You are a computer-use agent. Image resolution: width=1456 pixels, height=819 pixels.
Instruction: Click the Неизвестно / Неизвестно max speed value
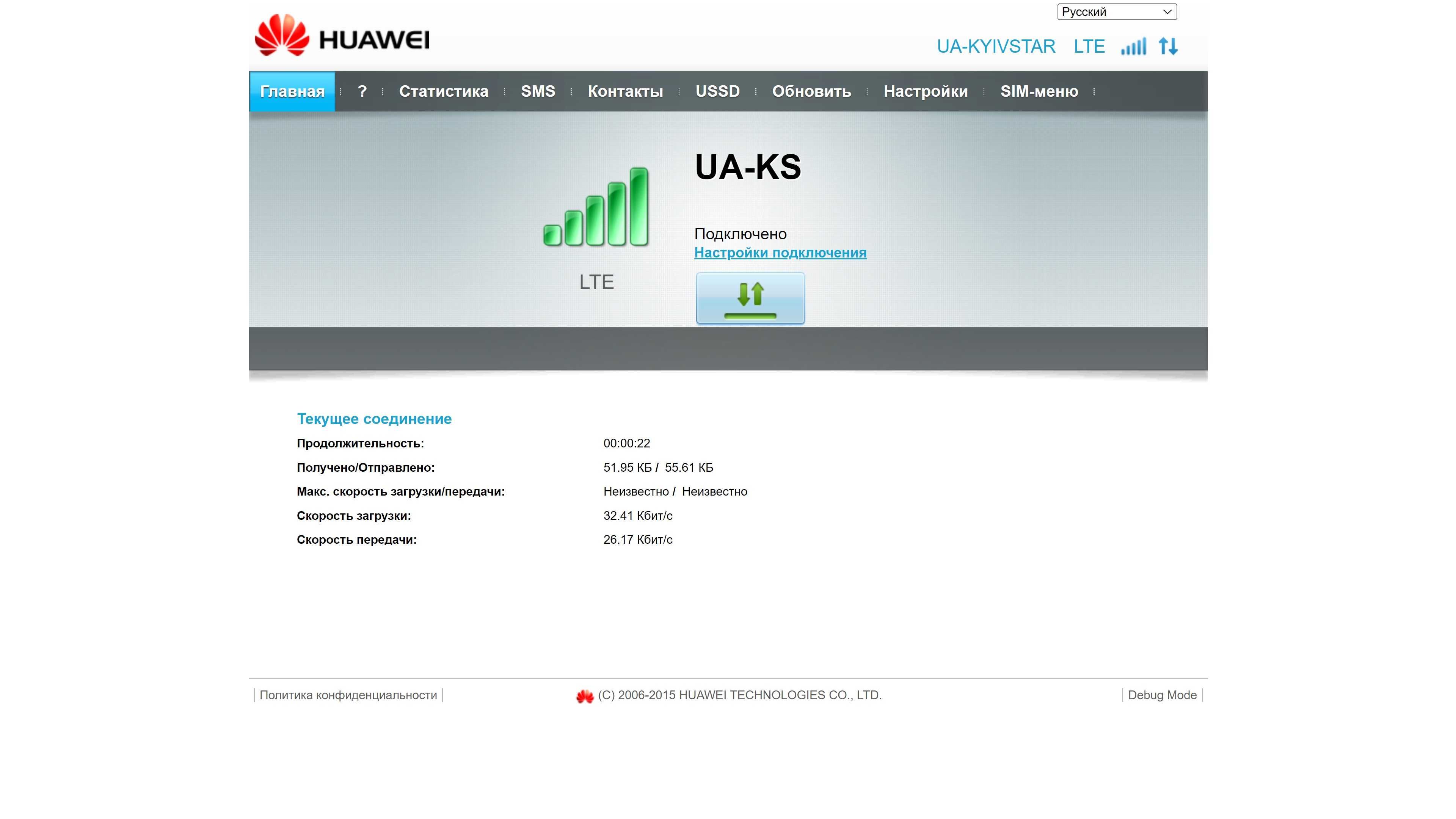tap(675, 492)
